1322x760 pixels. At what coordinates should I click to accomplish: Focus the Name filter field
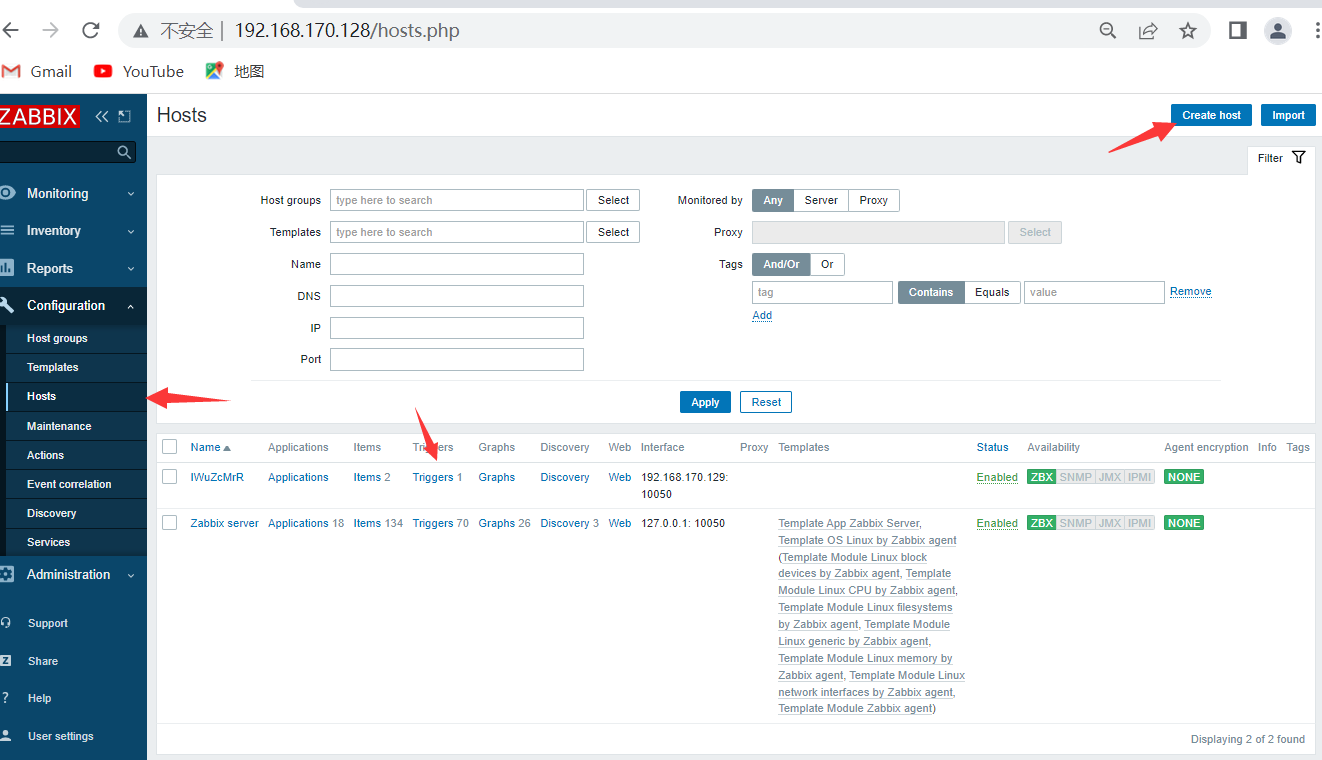457,264
